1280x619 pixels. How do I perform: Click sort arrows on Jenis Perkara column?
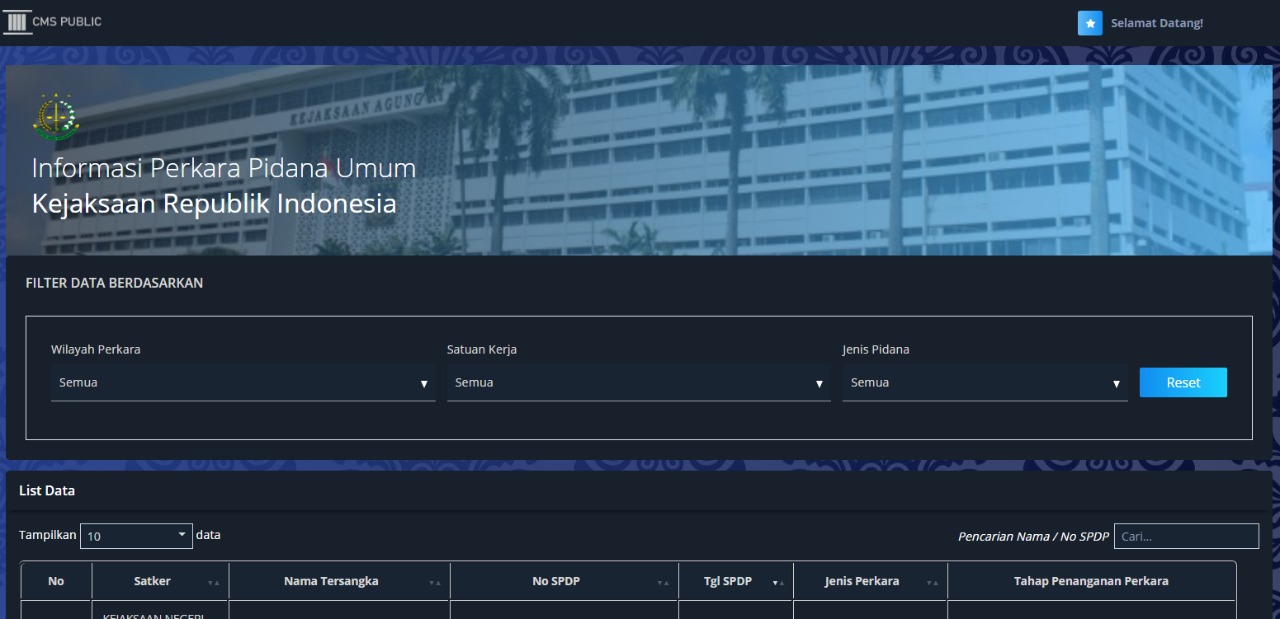tap(932, 582)
